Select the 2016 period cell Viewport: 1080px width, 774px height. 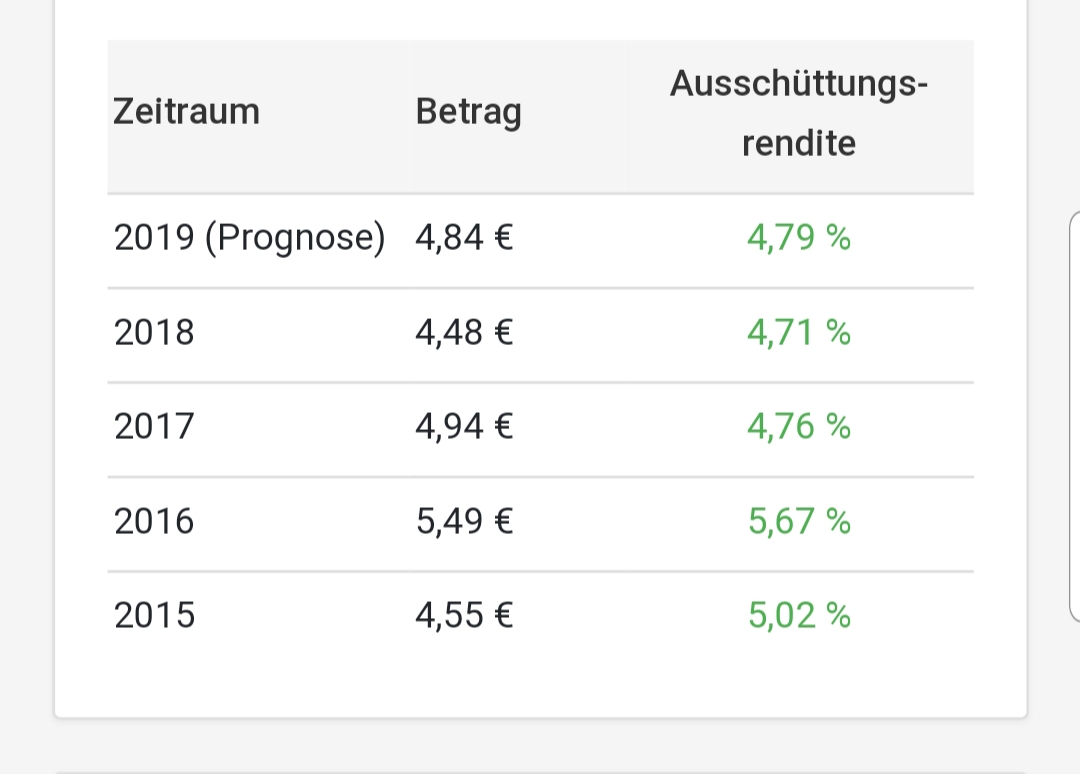(x=154, y=521)
